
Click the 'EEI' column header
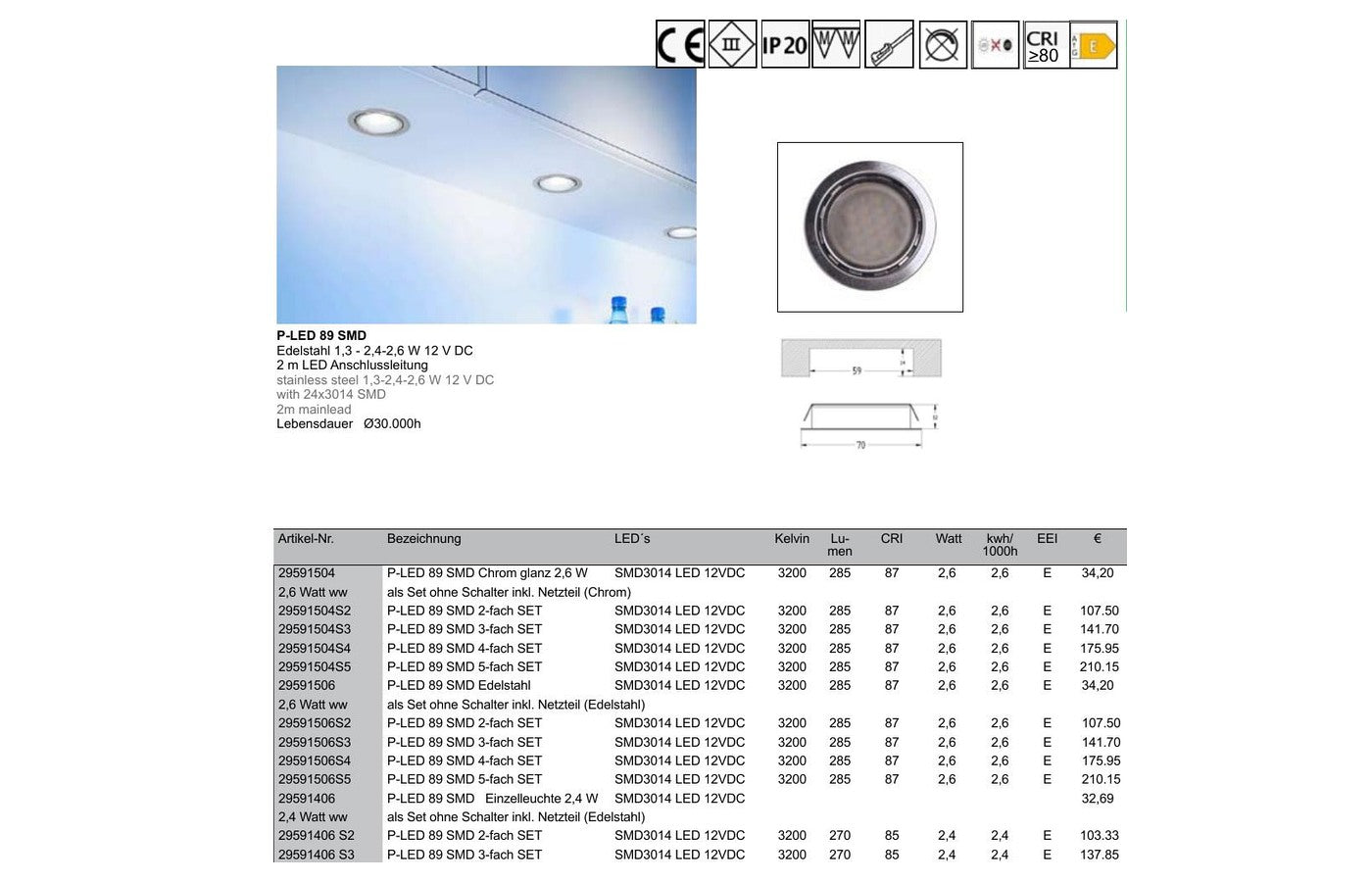click(1048, 539)
